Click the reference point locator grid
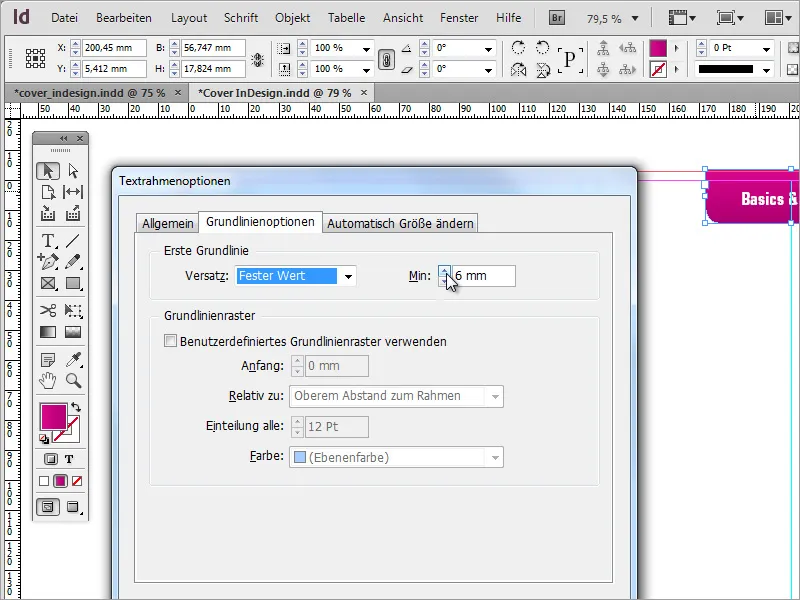 click(35, 58)
